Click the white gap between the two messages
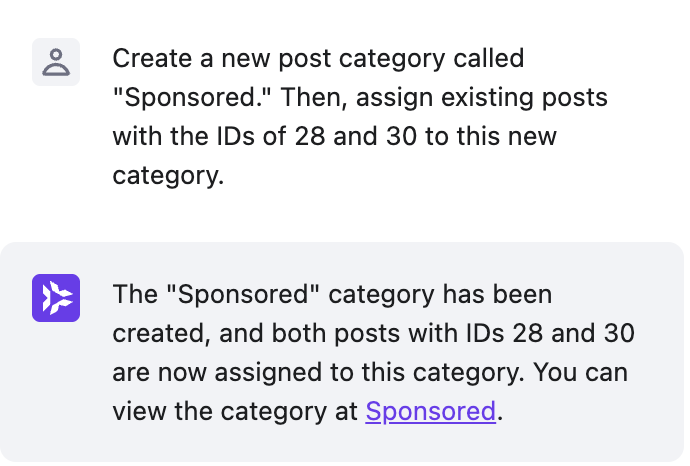Viewport: 690px width, 466px height. (345, 218)
